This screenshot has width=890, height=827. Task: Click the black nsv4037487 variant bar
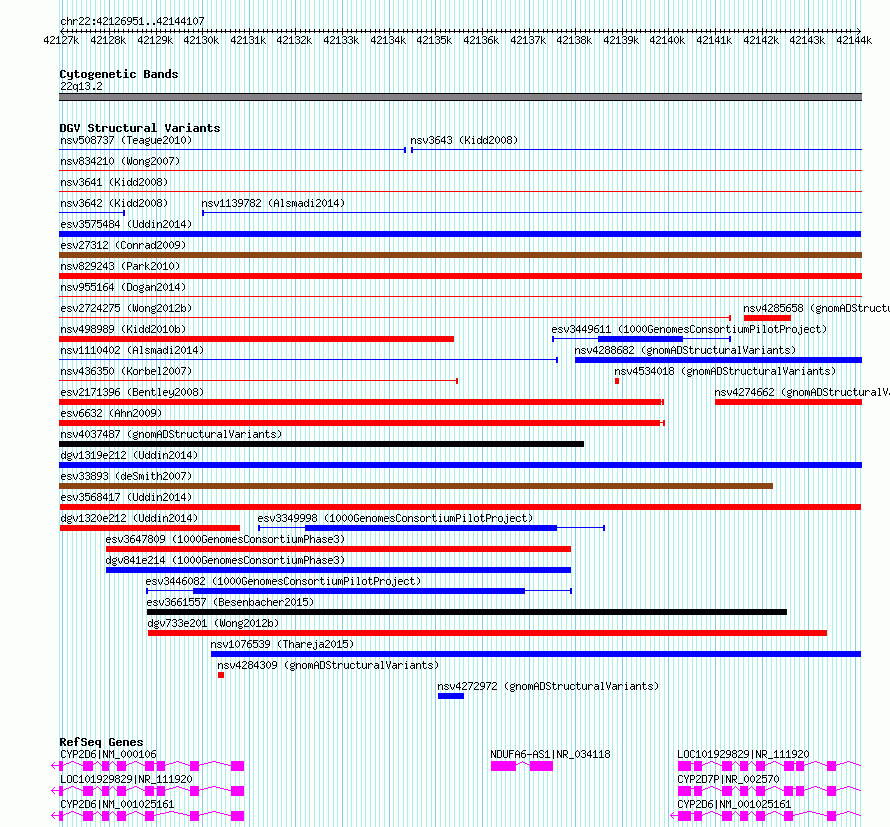pos(321,444)
